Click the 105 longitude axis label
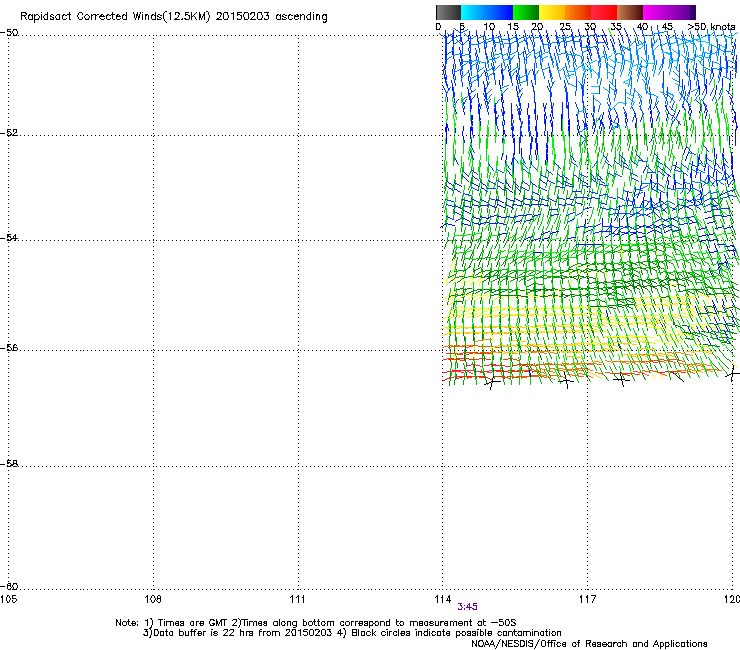This screenshot has height=650, width=740. (8, 599)
